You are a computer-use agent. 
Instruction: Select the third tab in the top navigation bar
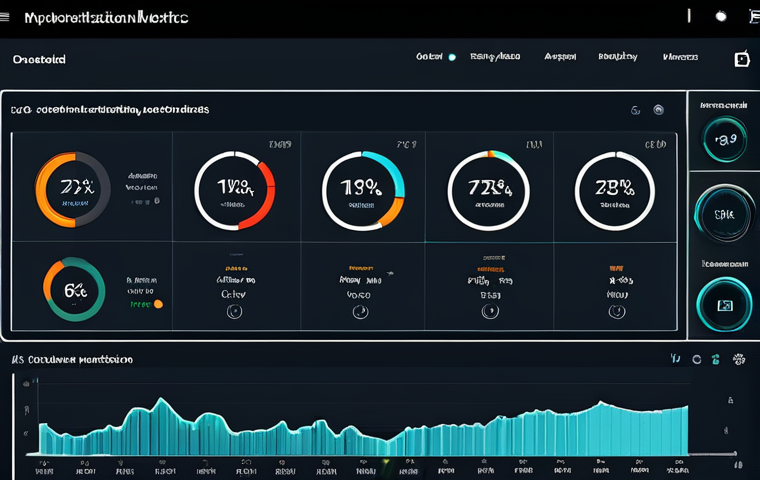click(559, 58)
